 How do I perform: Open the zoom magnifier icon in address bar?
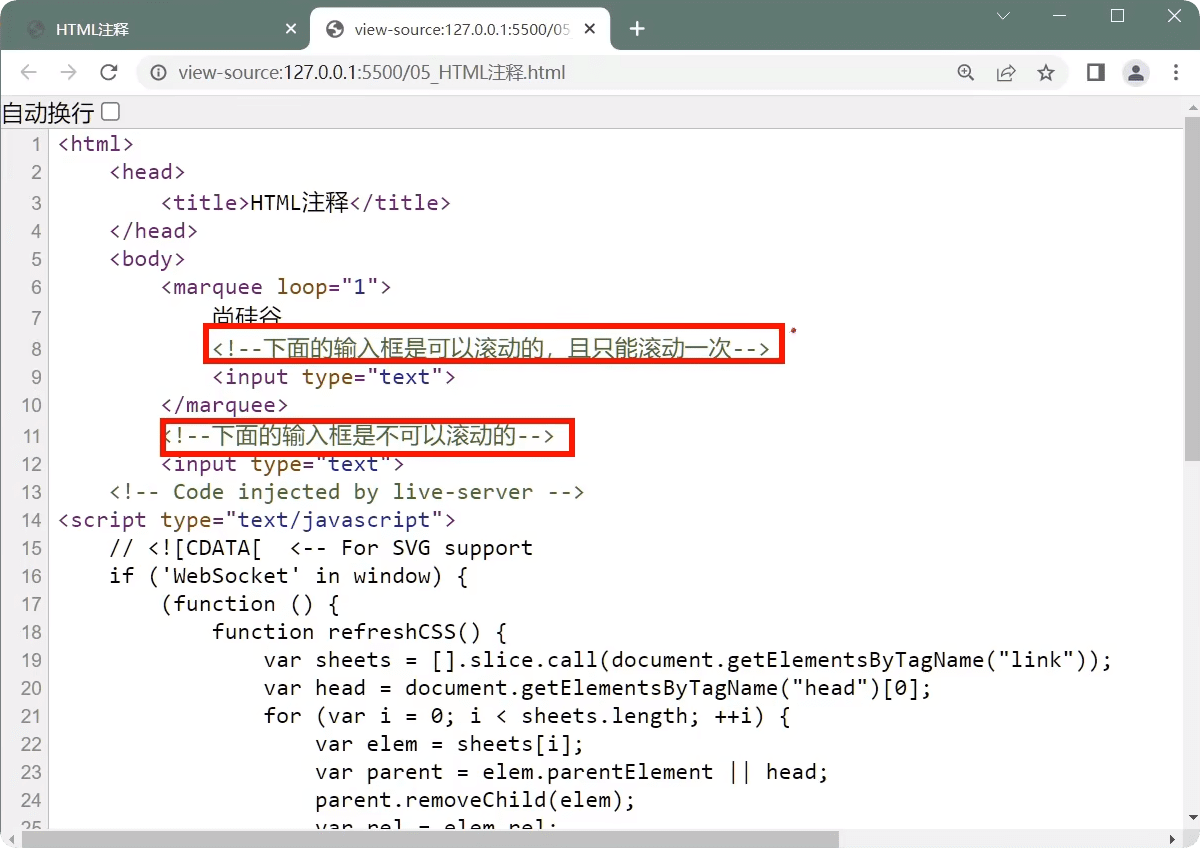tap(966, 72)
